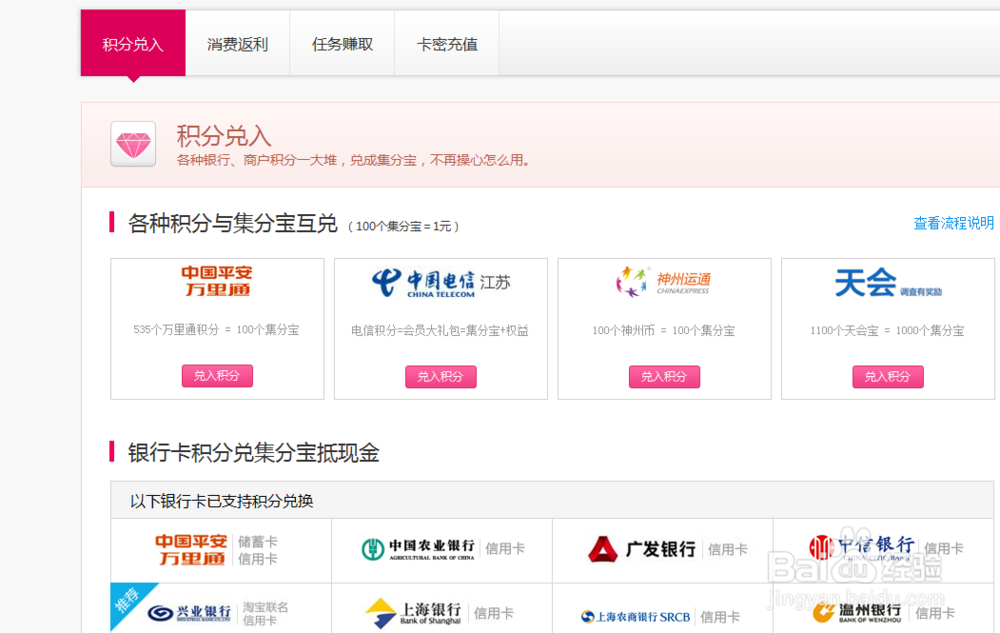
Task: Click the 以下银行卡已支持积分兑换 header
Action: pyautogui.click(x=552, y=500)
